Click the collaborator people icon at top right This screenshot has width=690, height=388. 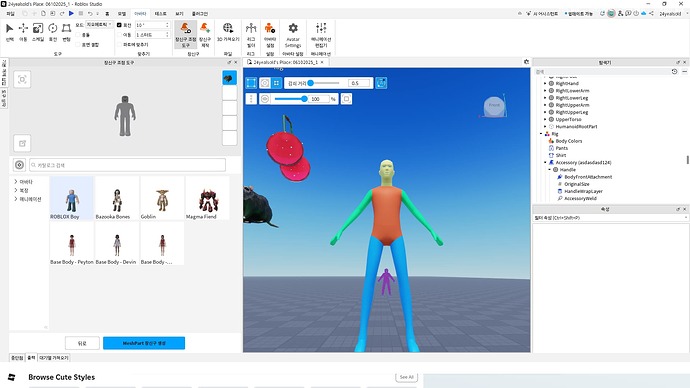click(620, 14)
